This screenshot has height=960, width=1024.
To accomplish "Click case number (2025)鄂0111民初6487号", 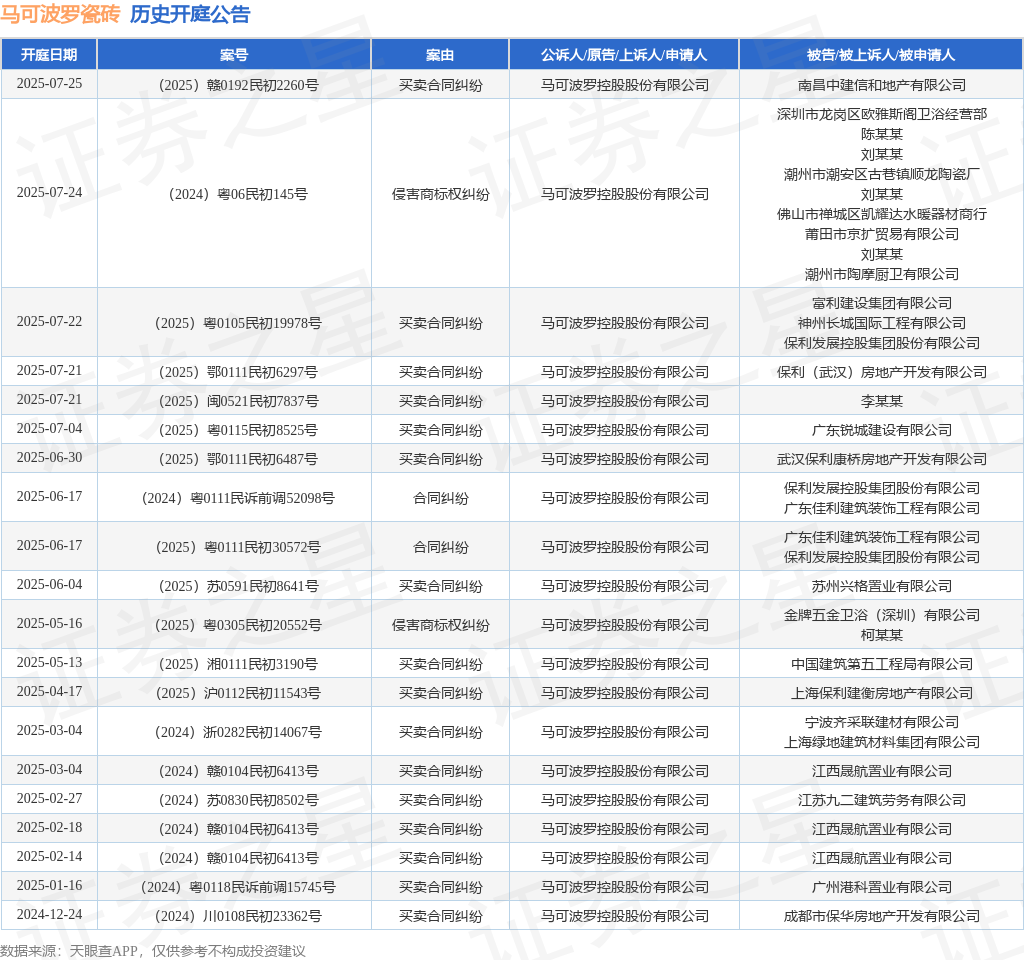I will [238, 459].
